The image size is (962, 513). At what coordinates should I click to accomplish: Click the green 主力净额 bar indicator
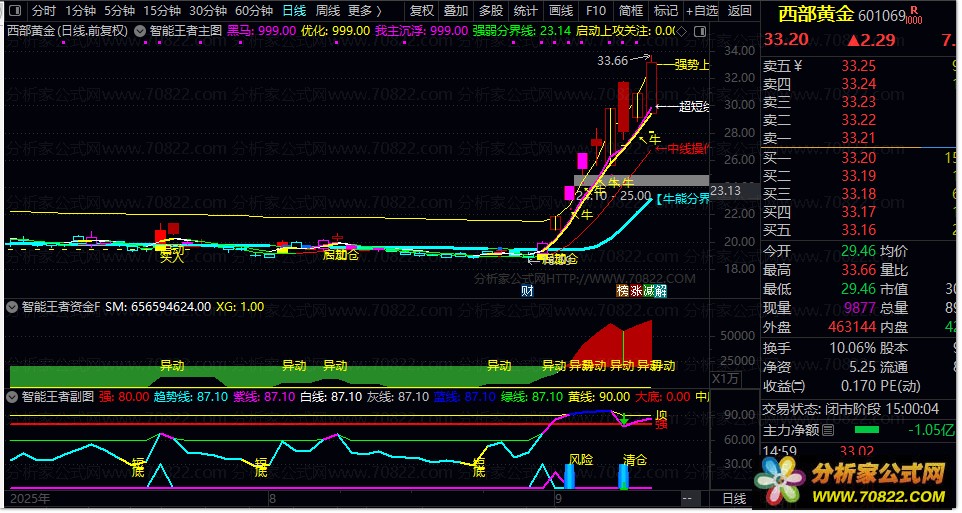click(x=866, y=430)
